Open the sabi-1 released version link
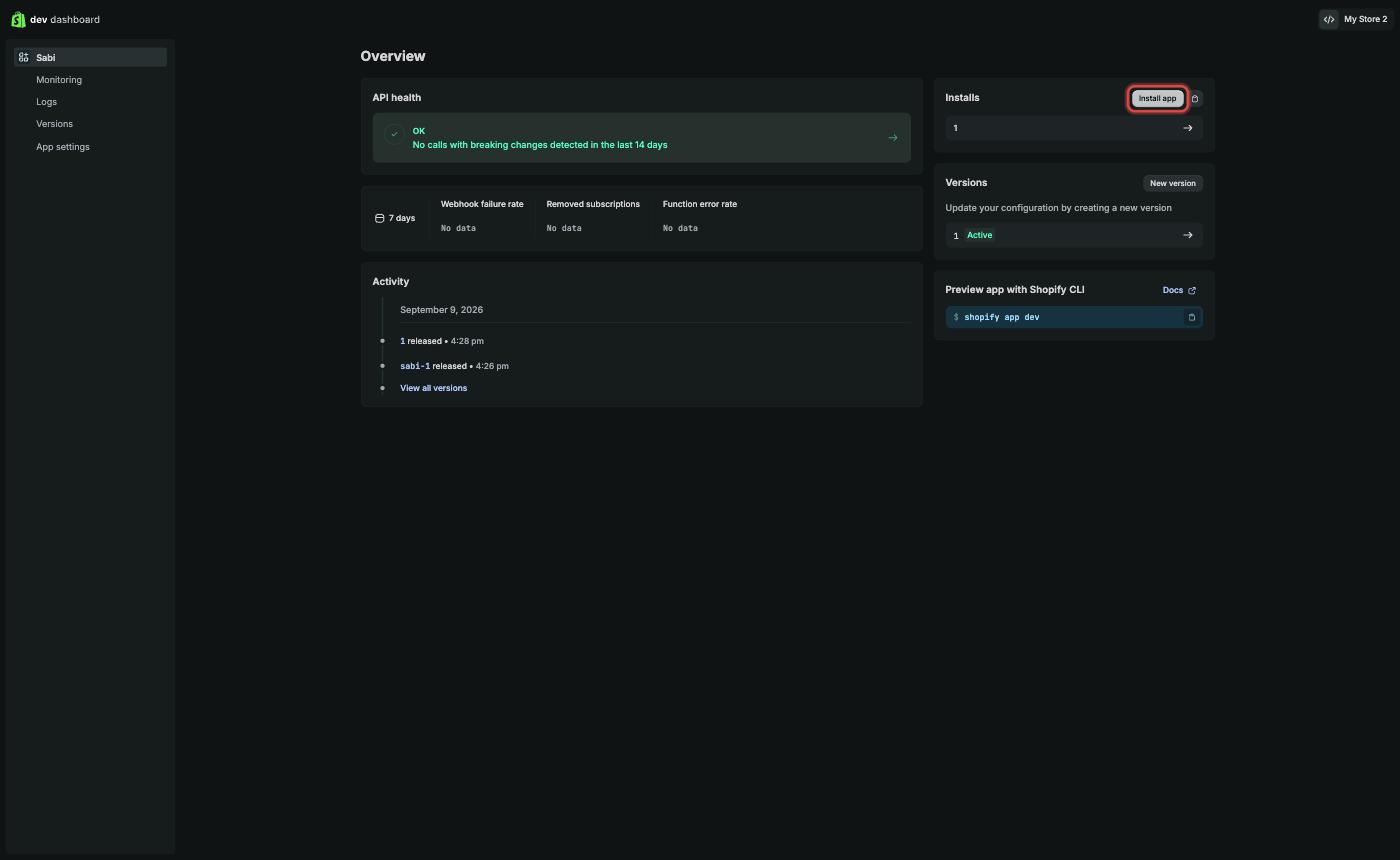This screenshot has width=1400, height=860. 415,366
